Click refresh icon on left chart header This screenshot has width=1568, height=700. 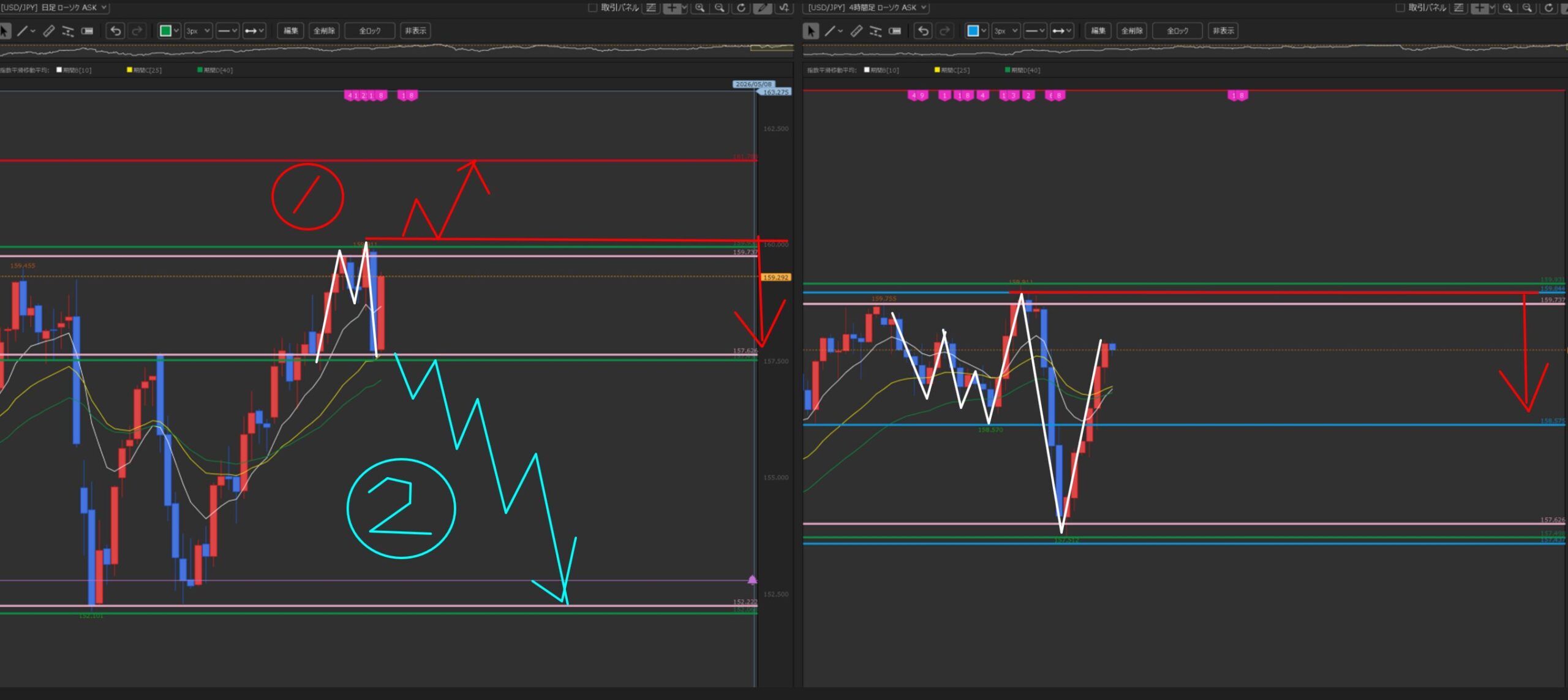click(741, 8)
